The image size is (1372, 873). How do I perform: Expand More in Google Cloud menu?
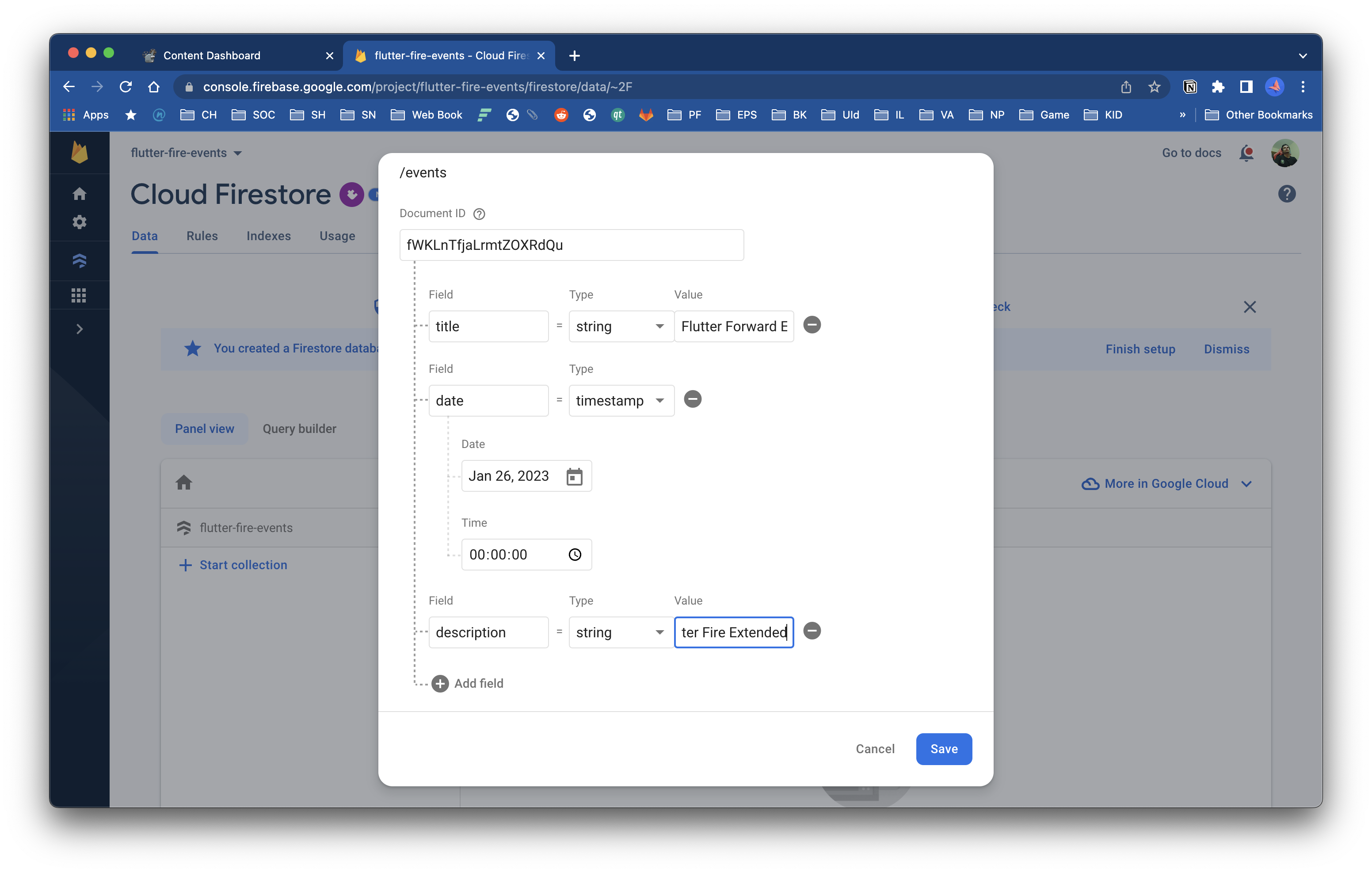point(1166,483)
